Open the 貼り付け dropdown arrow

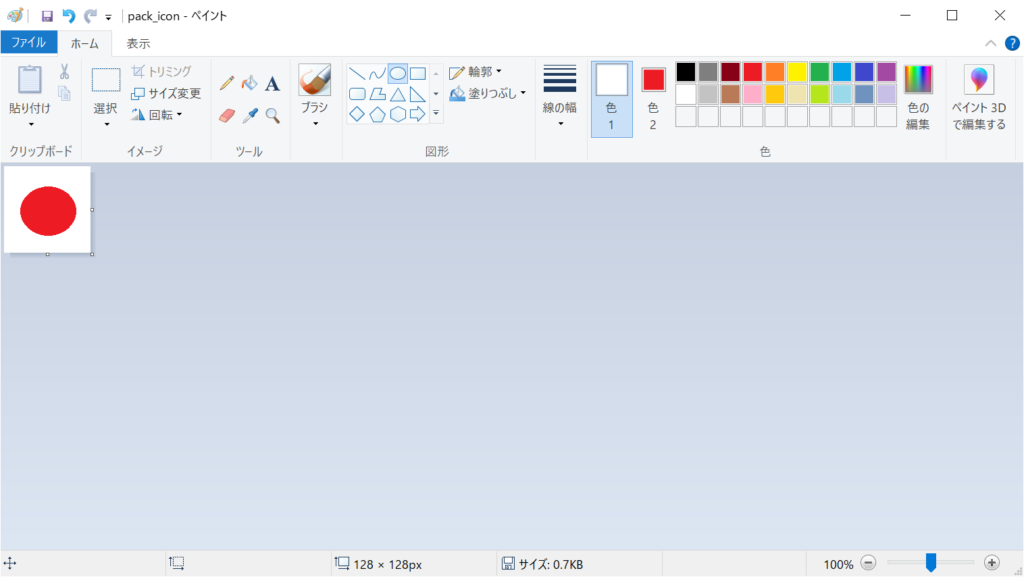tap(31, 124)
